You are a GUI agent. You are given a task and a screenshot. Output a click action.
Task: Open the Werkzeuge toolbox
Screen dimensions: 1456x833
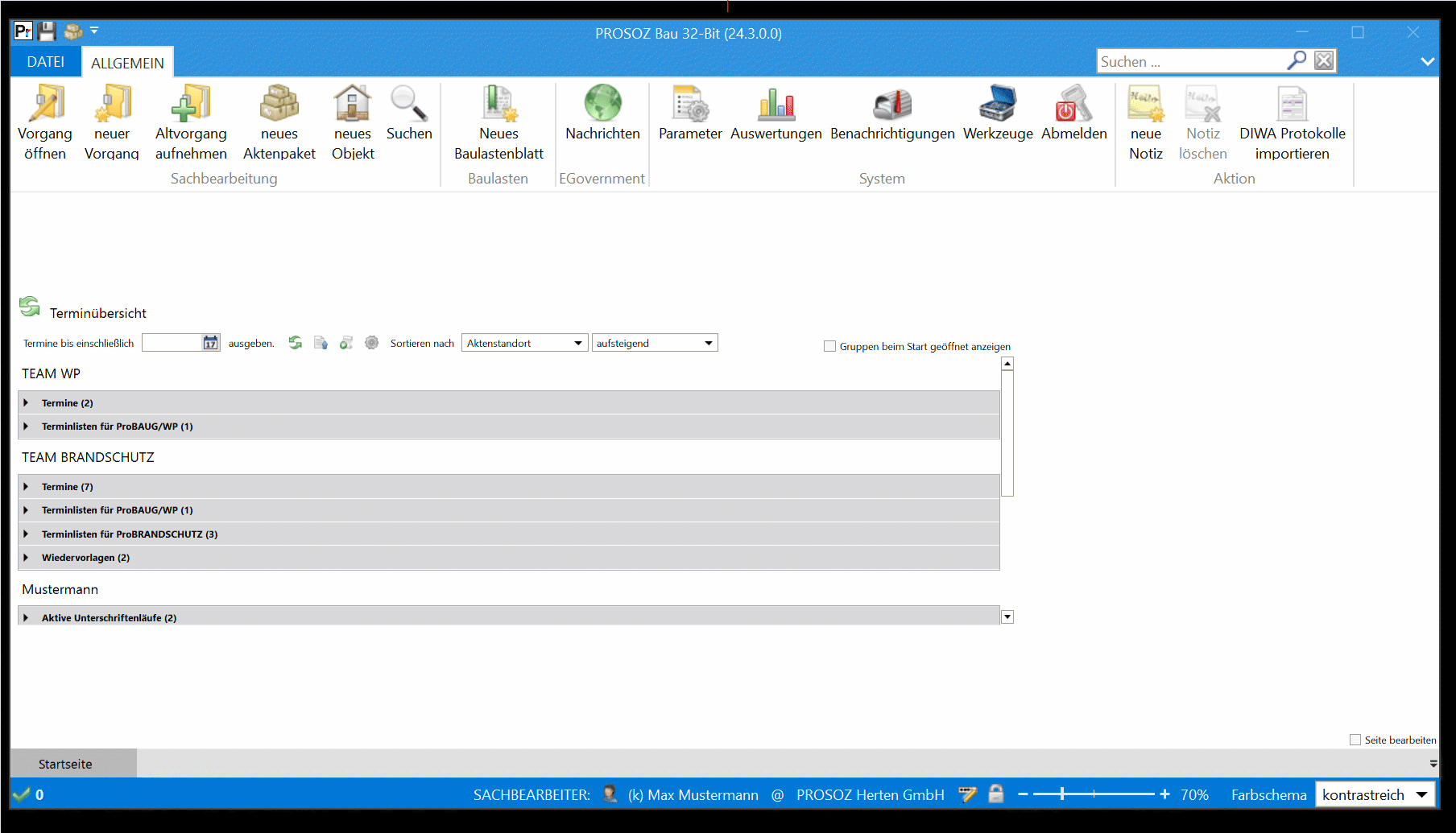[x=998, y=113]
